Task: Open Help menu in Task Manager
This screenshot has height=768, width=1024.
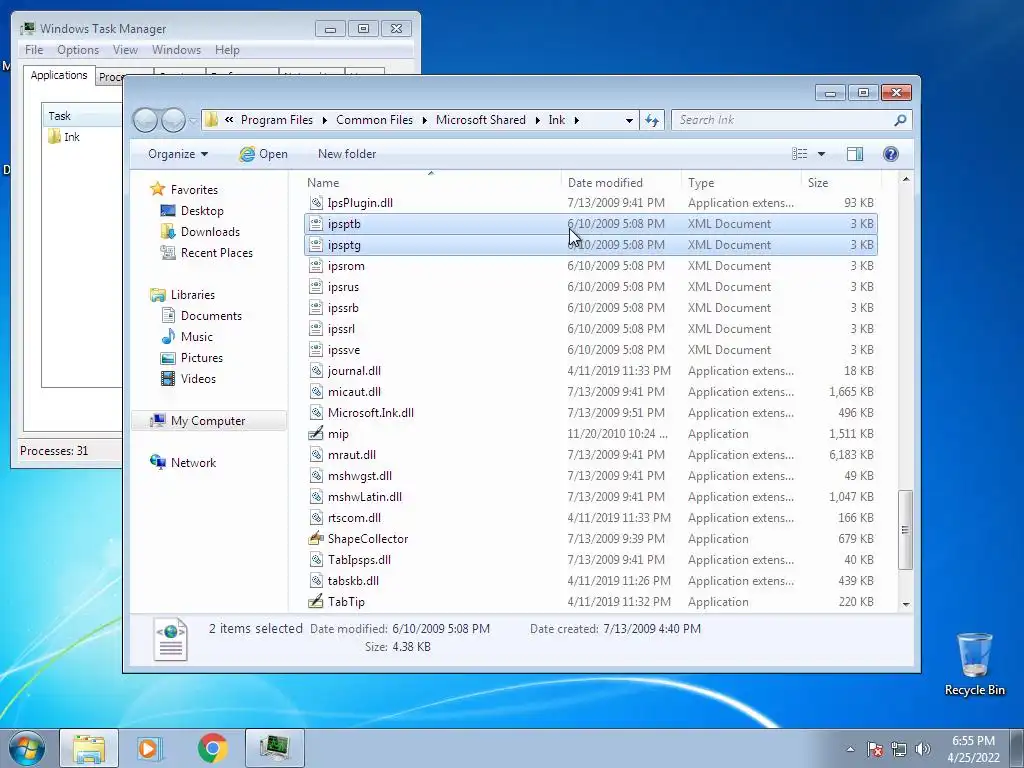Action: (227, 50)
